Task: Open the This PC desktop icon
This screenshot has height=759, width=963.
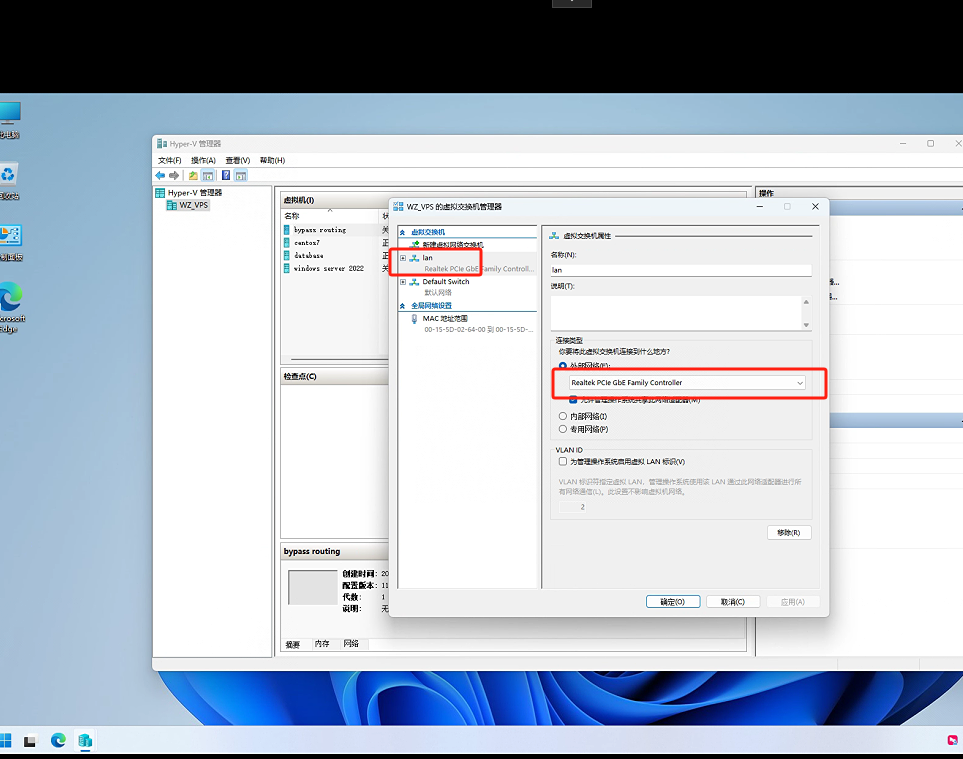Action: 10,120
